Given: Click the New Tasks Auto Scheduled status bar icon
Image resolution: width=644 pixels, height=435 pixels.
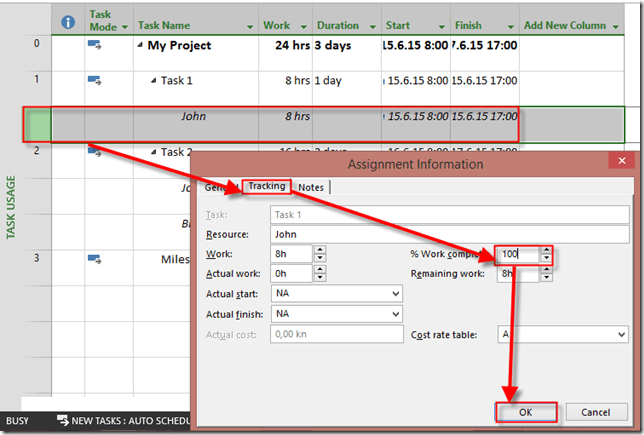Looking at the screenshot, I should coord(63,423).
